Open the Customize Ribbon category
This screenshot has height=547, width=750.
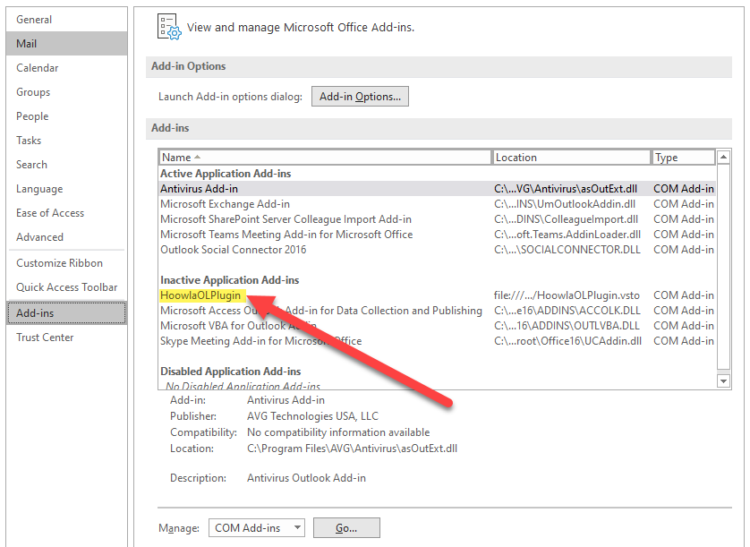click(59, 263)
